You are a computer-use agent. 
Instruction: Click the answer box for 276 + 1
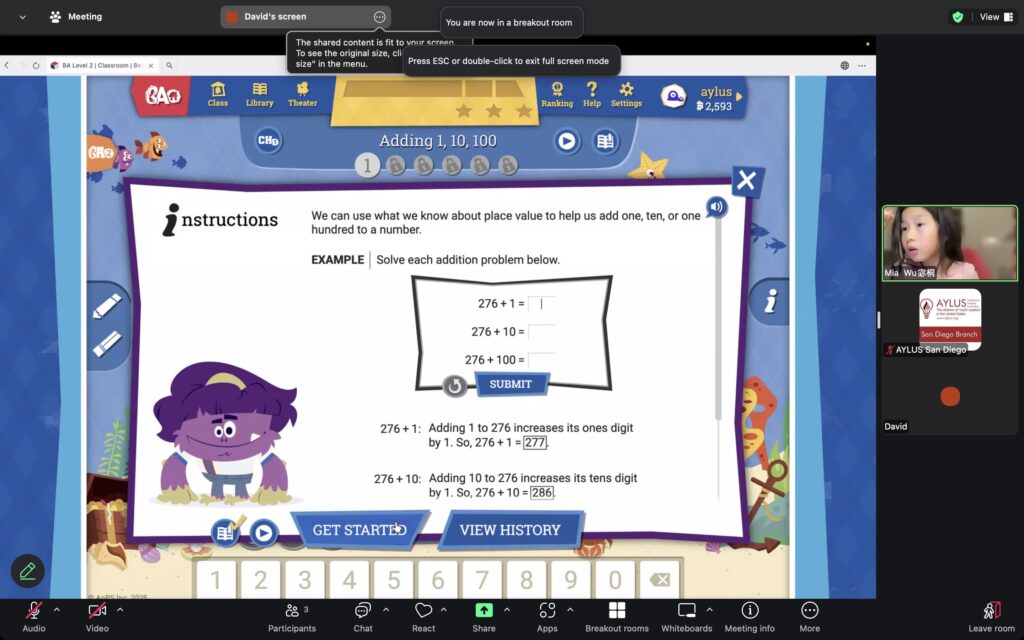coord(541,303)
